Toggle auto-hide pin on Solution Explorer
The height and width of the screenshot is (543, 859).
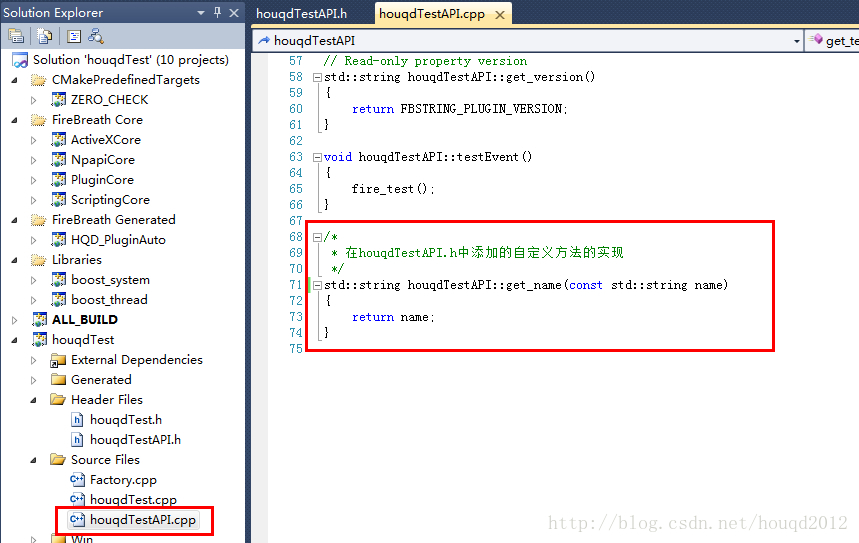217,13
